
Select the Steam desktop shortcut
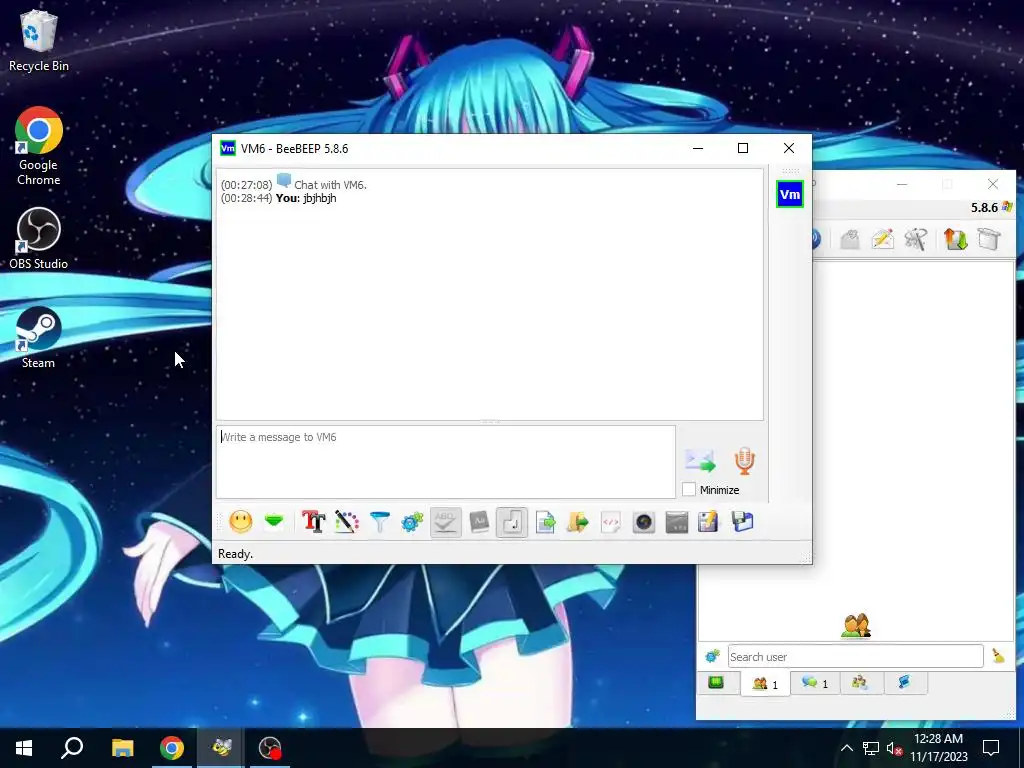coord(39,338)
